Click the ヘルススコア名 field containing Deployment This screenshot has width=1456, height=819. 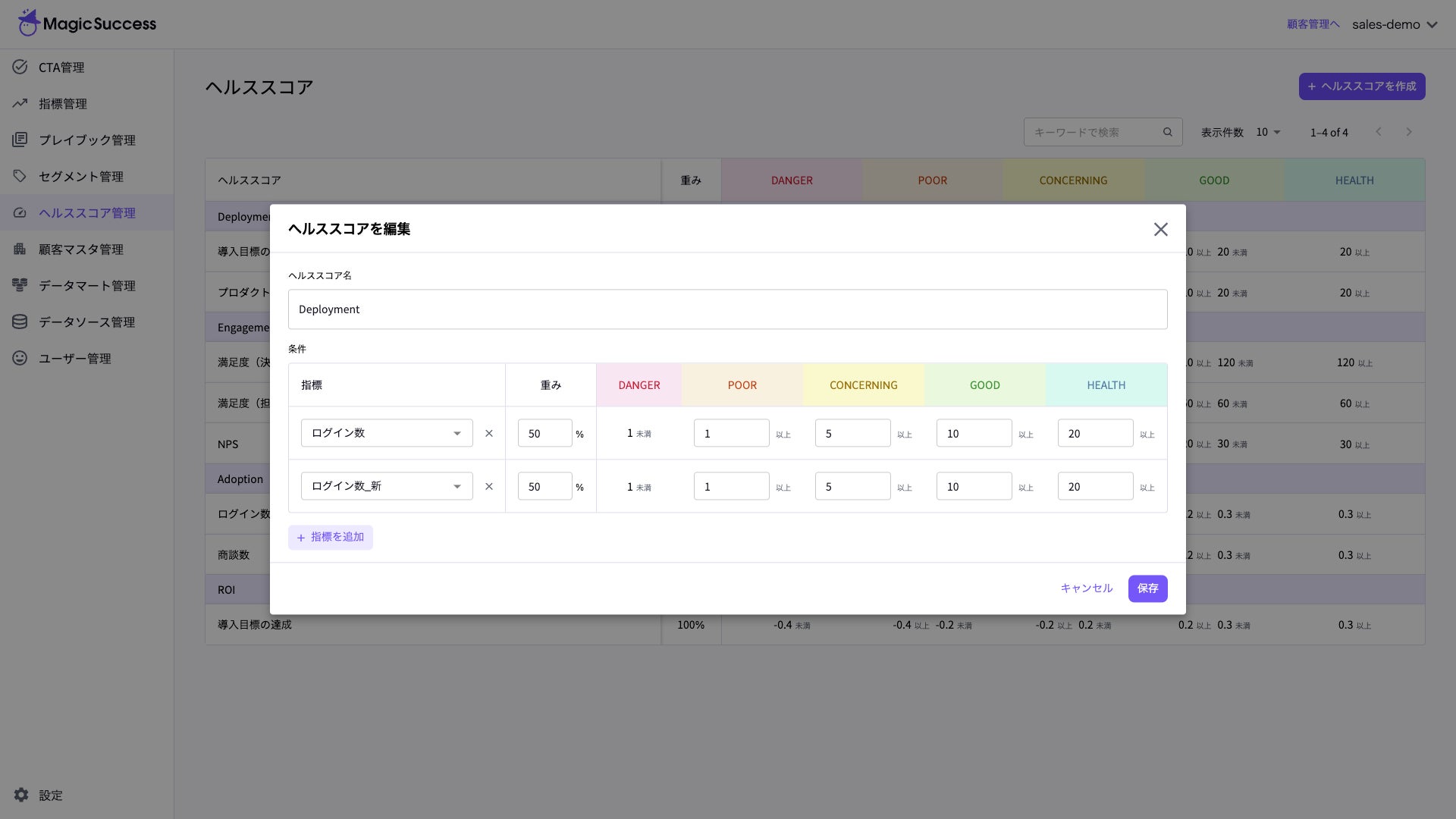pos(727,309)
